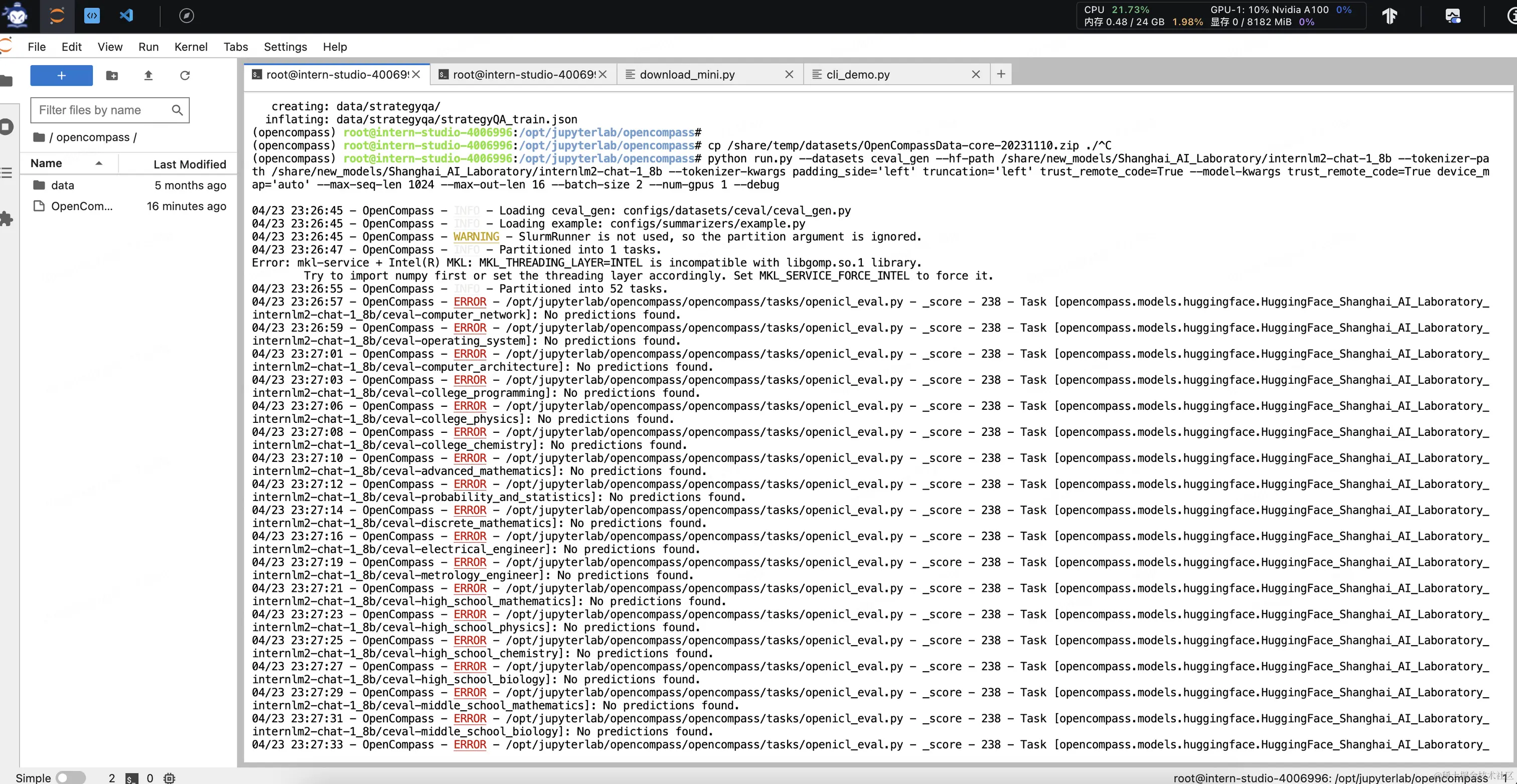The height and width of the screenshot is (784, 1517).
Task: Refresh the file browser list
Action: click(185, 75)
